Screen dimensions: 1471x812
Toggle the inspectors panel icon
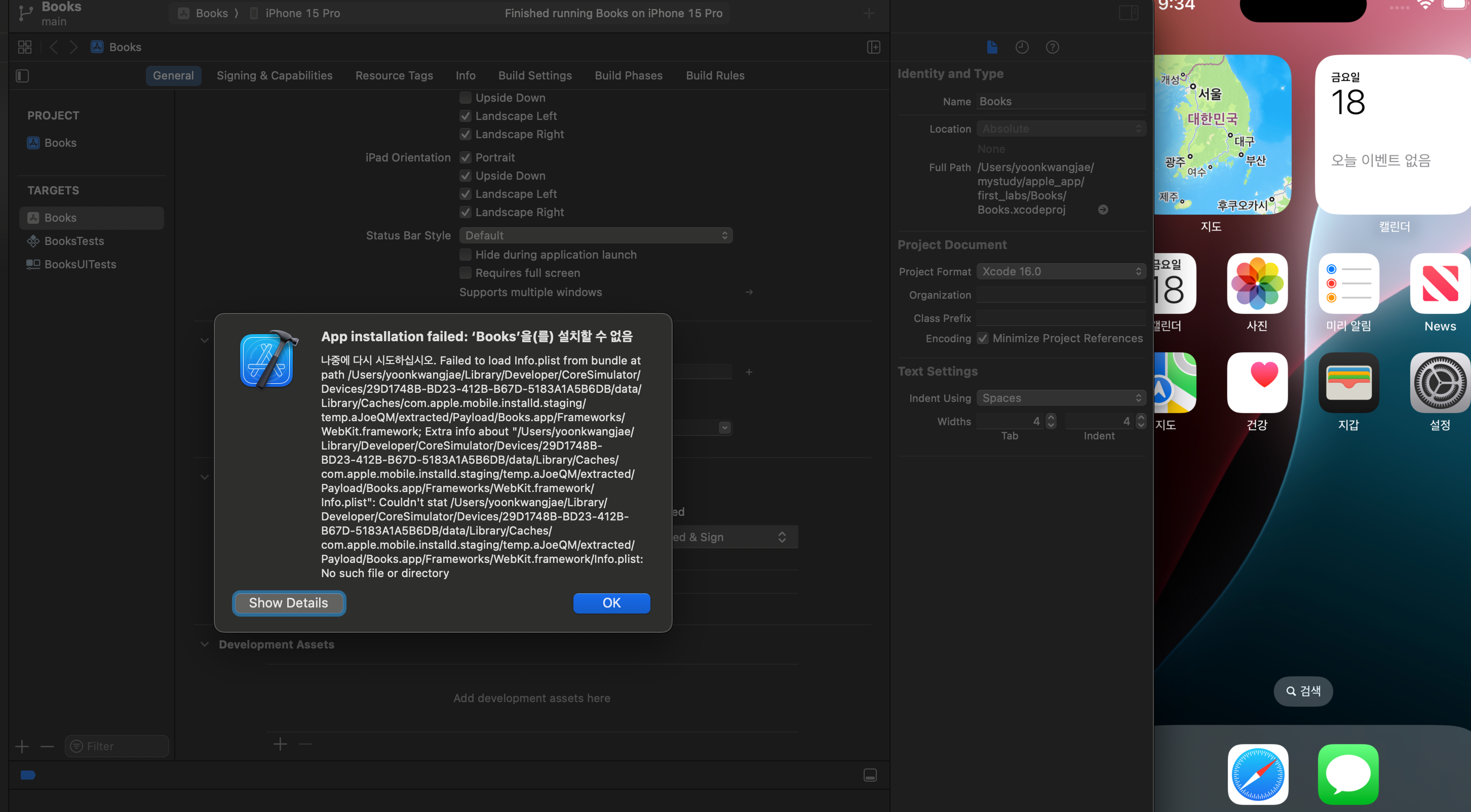pos(1129,13)
